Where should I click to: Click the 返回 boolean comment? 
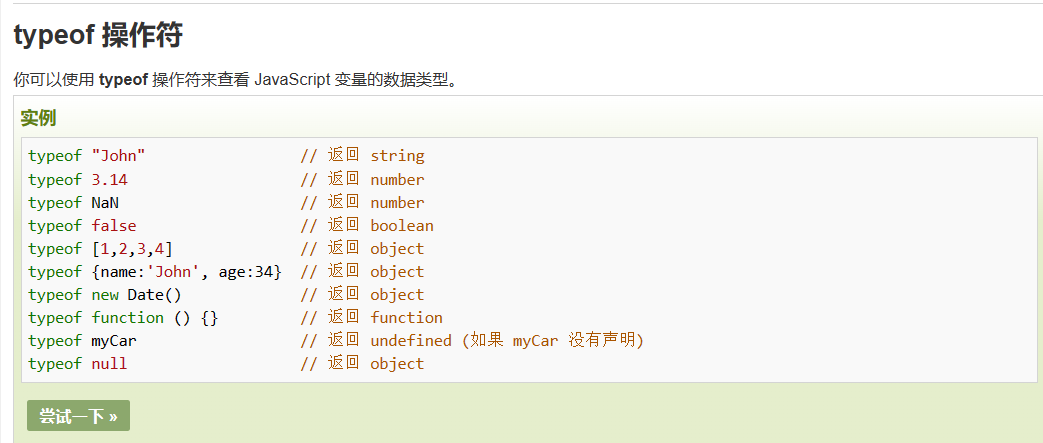coord(367,225)
